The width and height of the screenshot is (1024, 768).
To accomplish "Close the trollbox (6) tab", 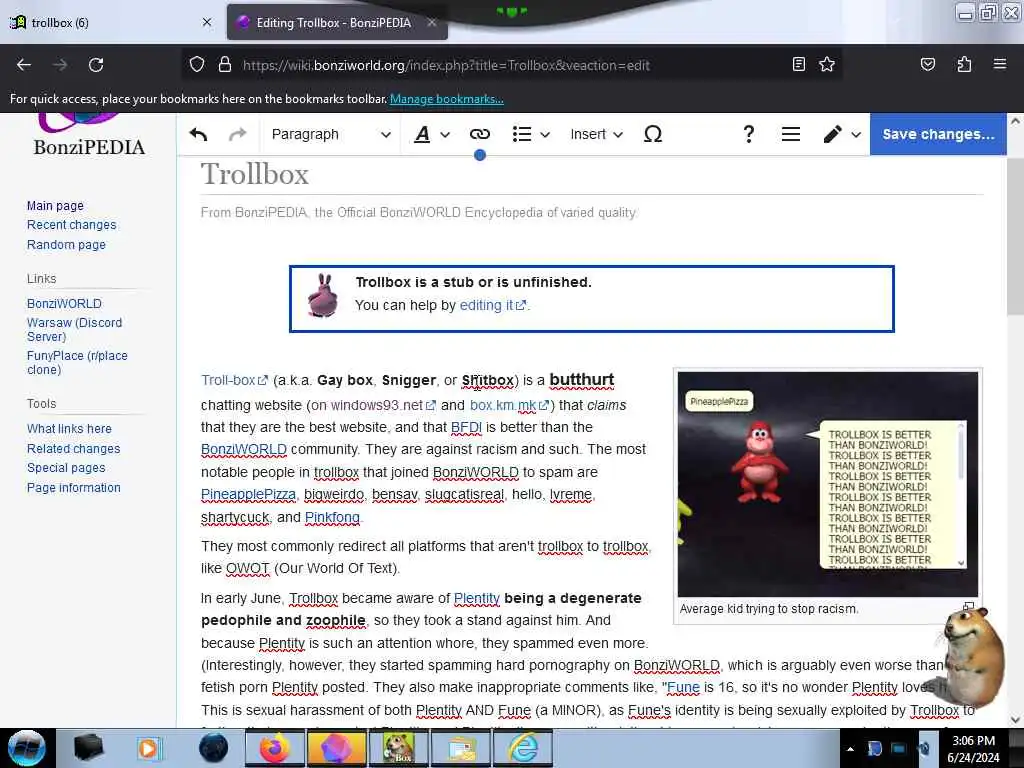I will 207,22.
